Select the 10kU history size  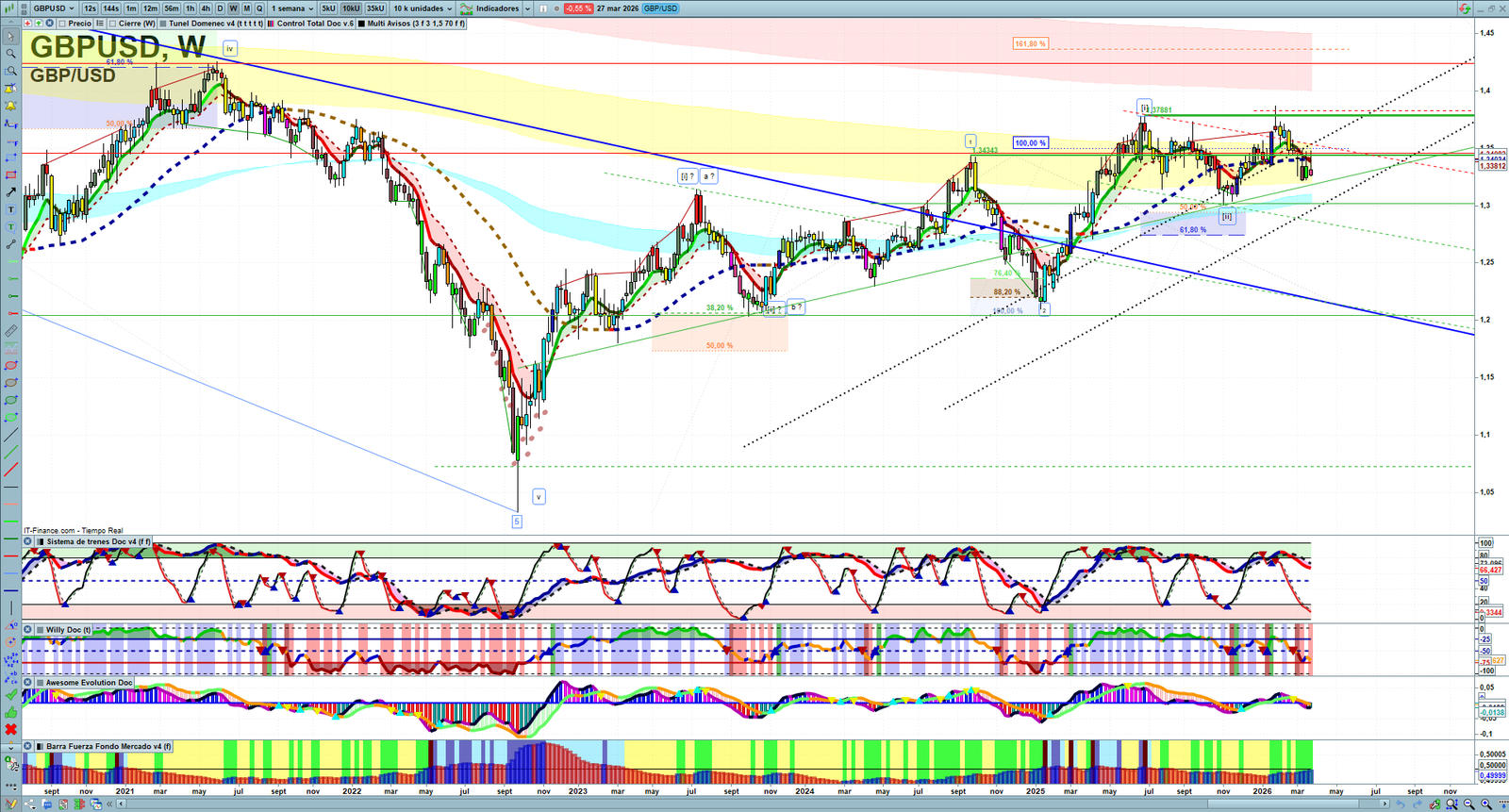pyautogui.click(x=351, y=8)
